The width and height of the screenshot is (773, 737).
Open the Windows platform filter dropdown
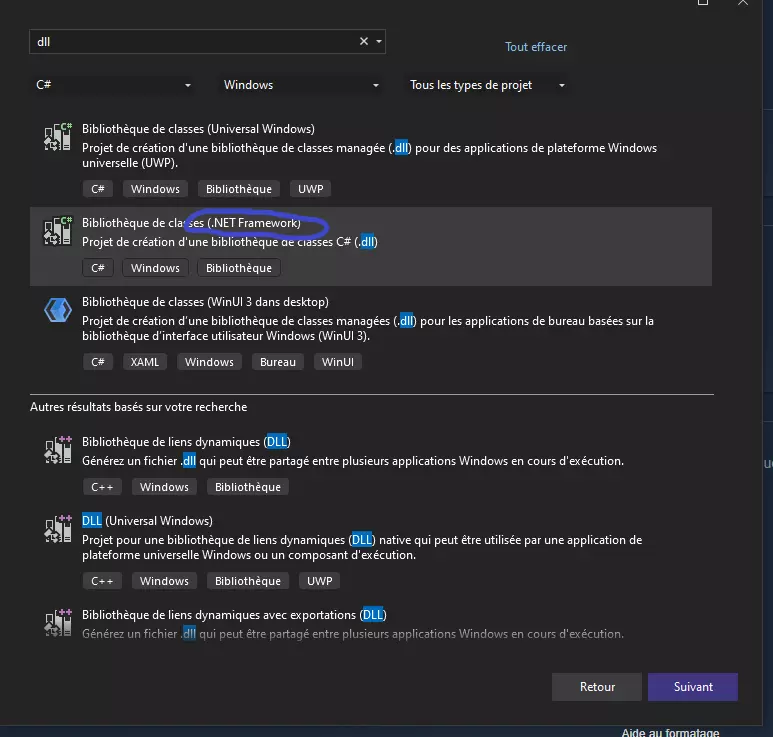click(x=301, y=85)
